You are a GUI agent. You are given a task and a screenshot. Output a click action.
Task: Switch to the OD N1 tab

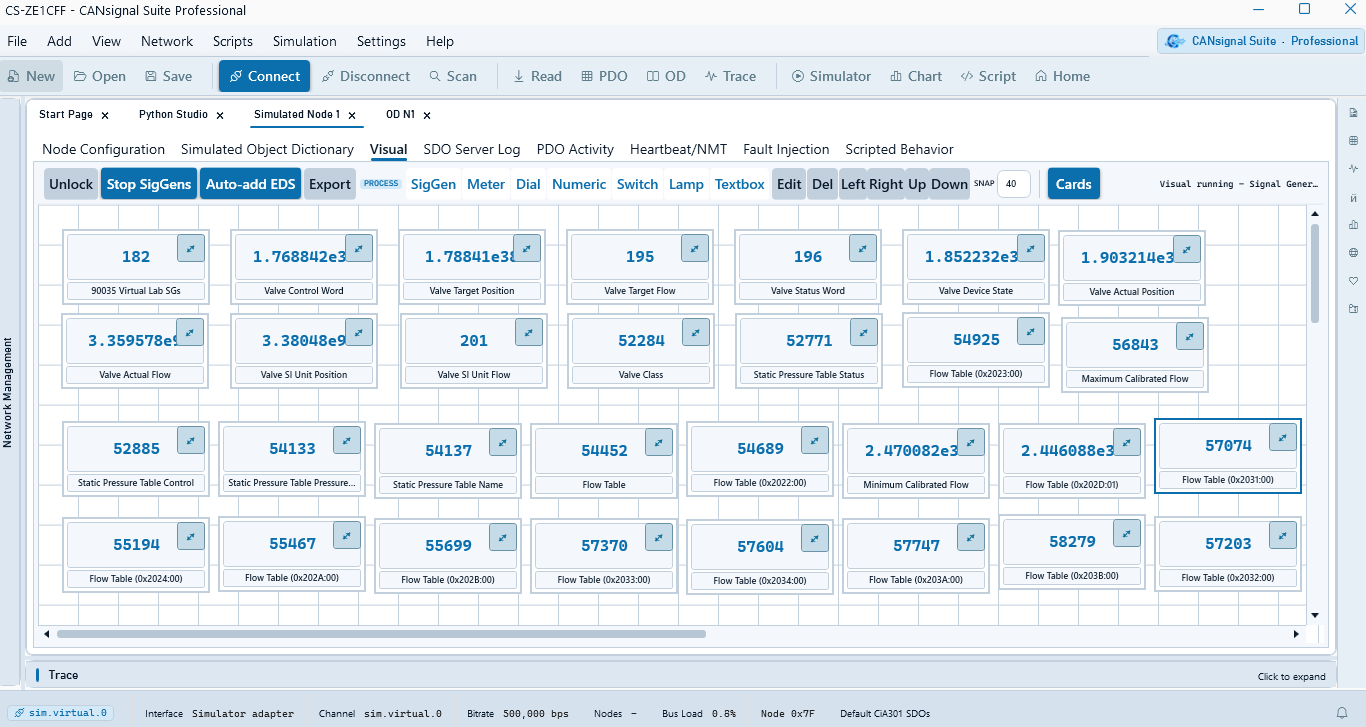(x=400, y=115)
